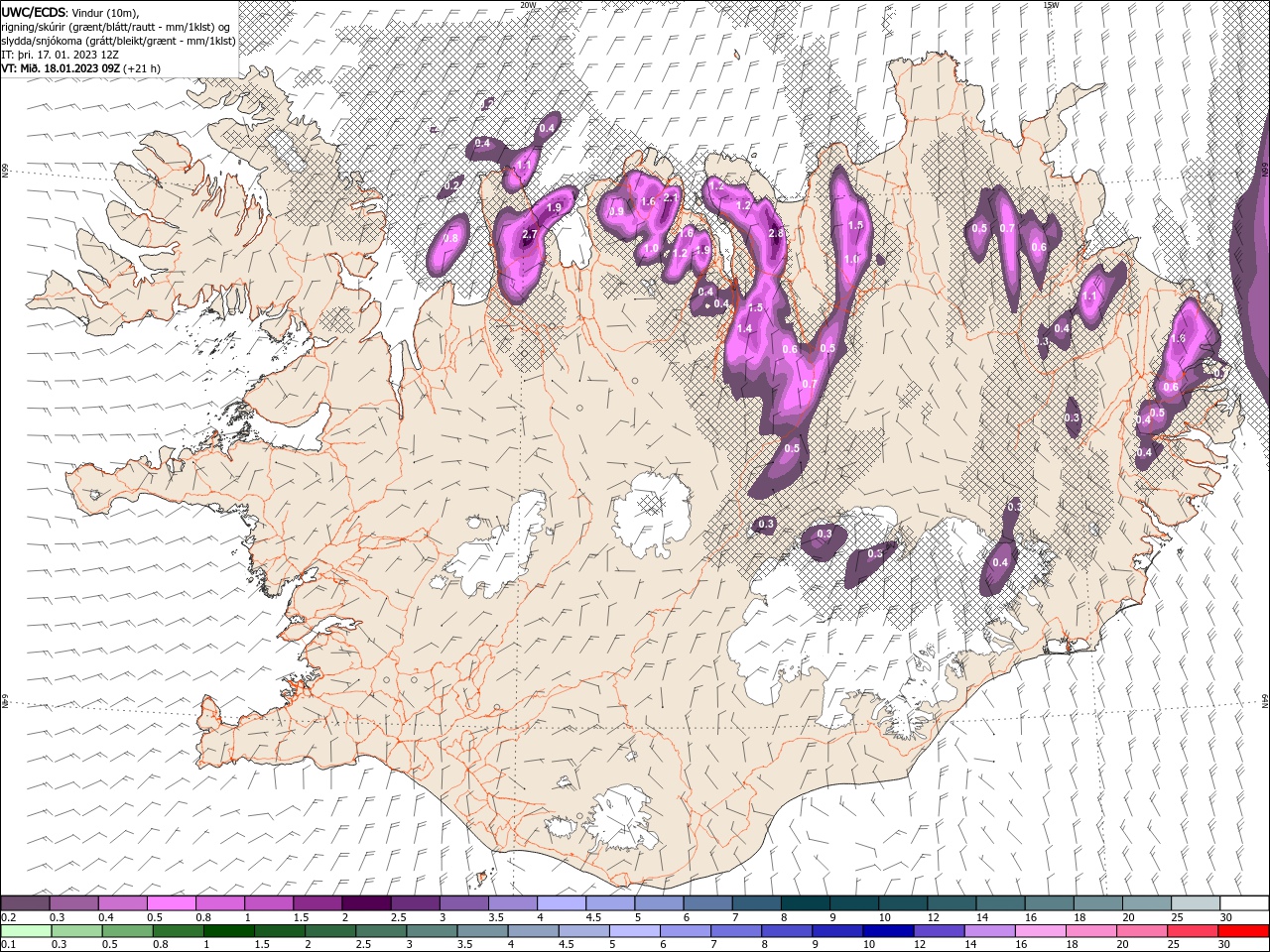Click the '2.7' precipitation value on the map
This screenshot has height=952, width=1270.
click(x=529, y=235)
